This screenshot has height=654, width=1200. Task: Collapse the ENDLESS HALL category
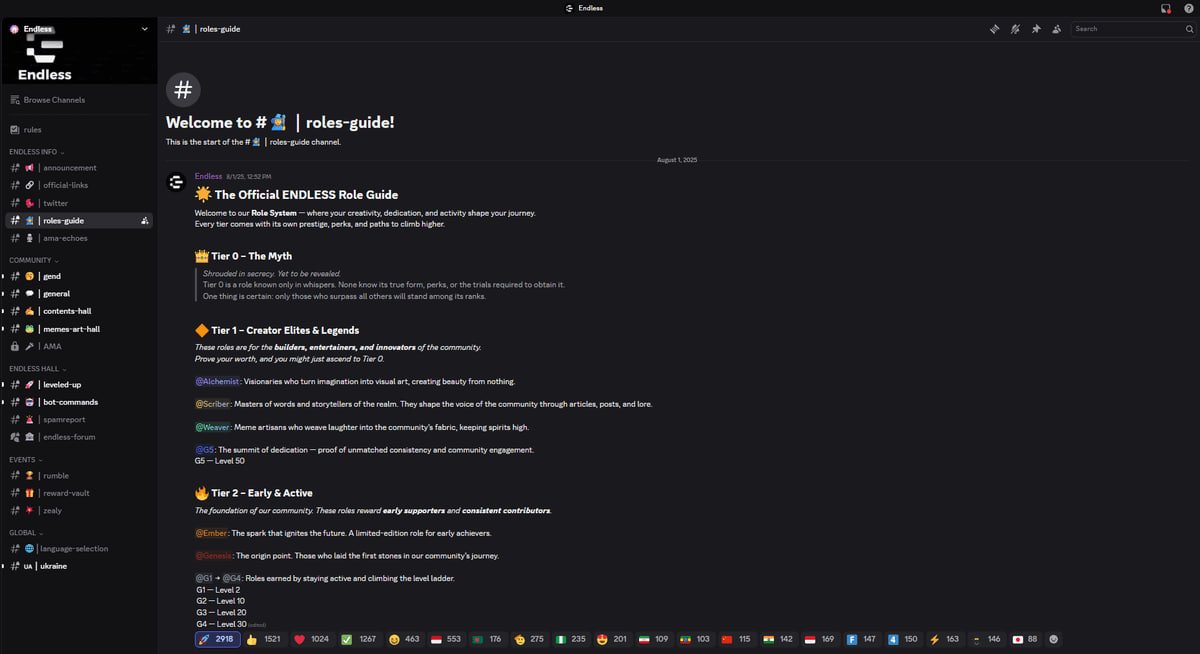37,369
